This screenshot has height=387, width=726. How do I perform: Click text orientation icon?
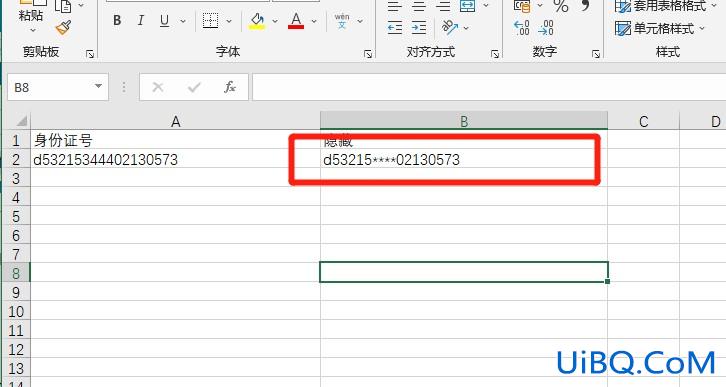pos(450,28)
